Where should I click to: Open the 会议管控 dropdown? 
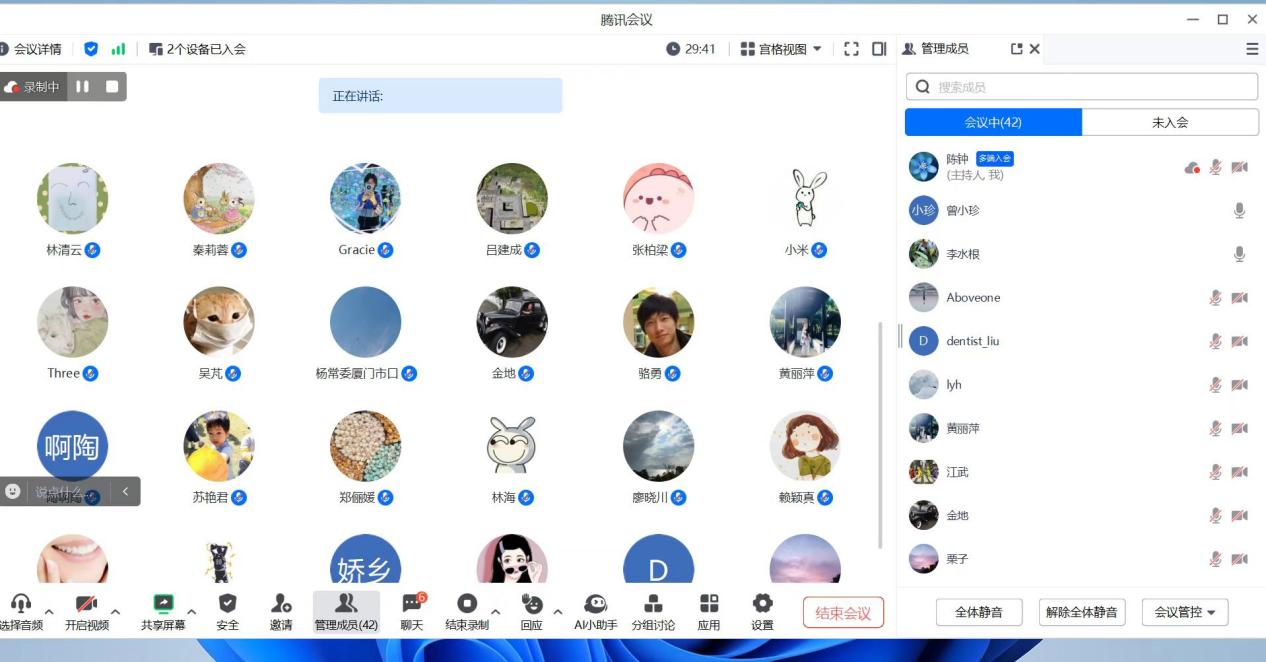(x=1185, y=612)
